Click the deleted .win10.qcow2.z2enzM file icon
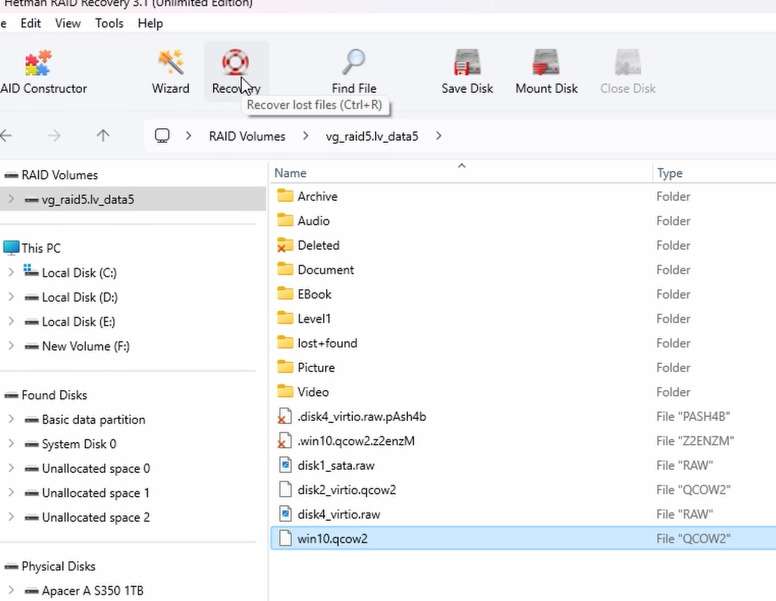The image size is (776, 601). [x=285, y=441]
